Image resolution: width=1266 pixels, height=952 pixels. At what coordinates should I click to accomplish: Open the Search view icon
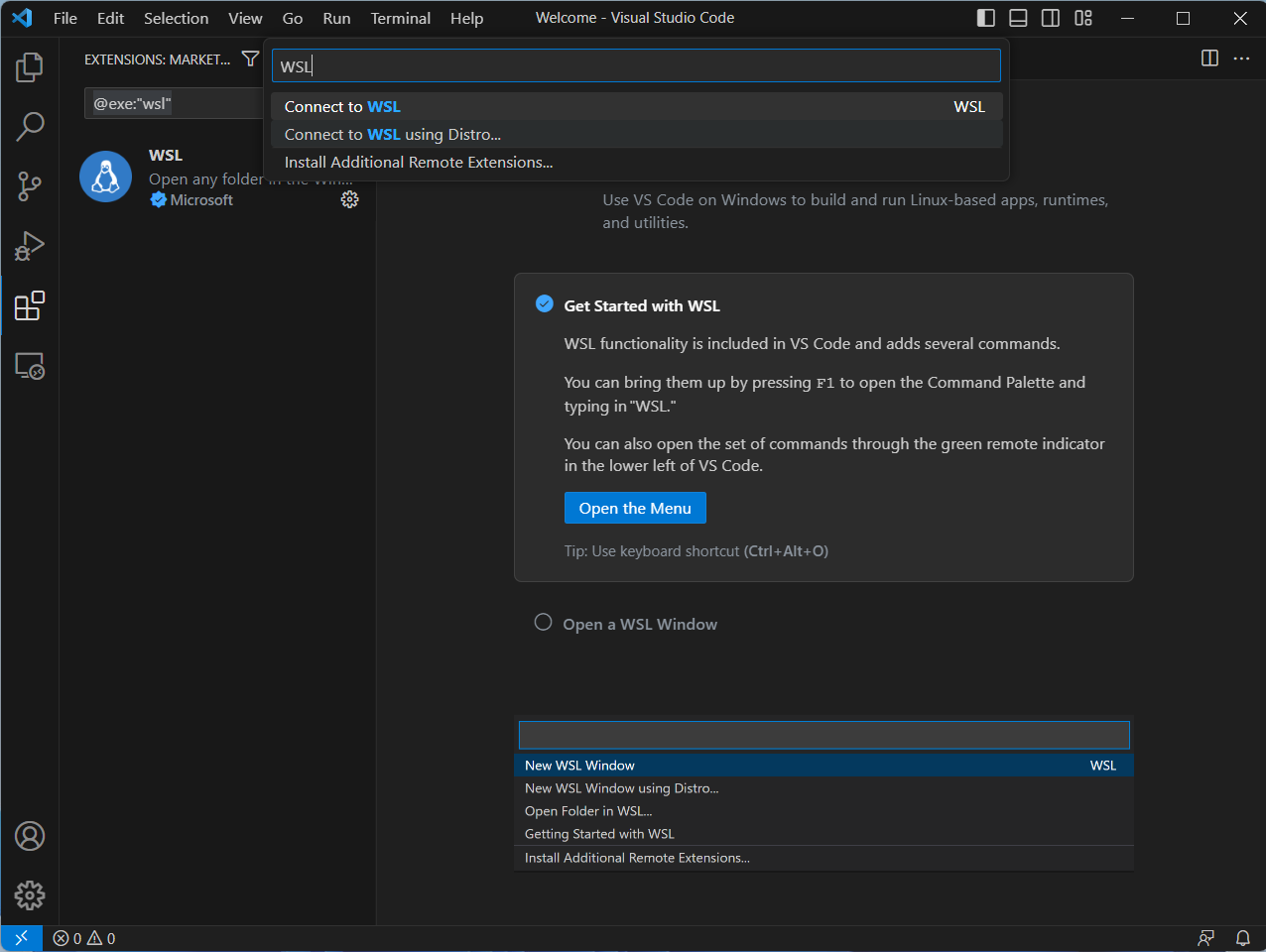30,127
